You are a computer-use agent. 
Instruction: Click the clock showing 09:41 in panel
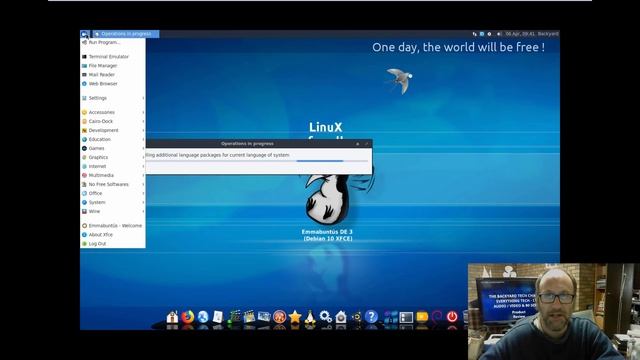520,34
